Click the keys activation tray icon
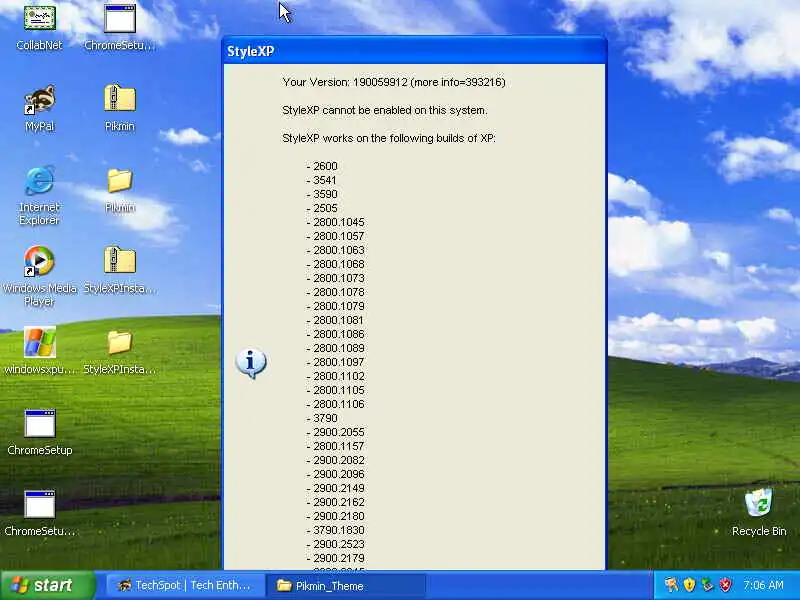 [671, 585]
